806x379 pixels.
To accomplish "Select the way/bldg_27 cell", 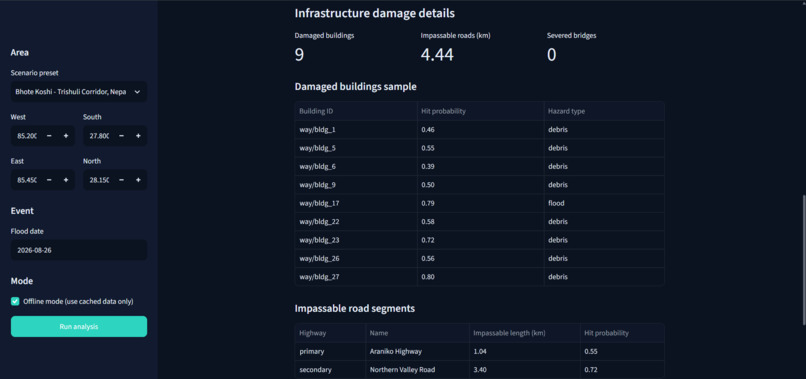I will click(x=356, y=277).
